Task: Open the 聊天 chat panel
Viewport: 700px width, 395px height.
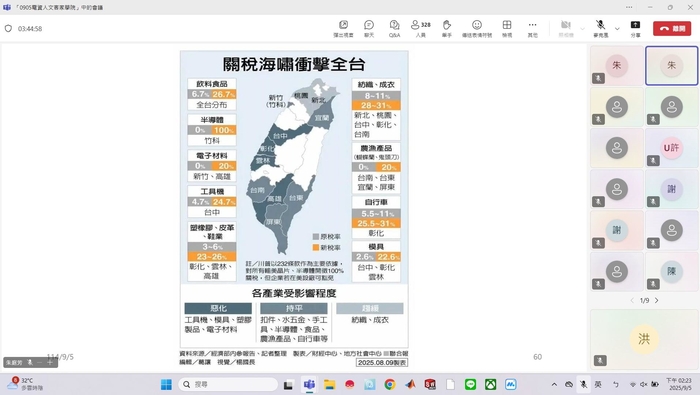Action: 369,29
